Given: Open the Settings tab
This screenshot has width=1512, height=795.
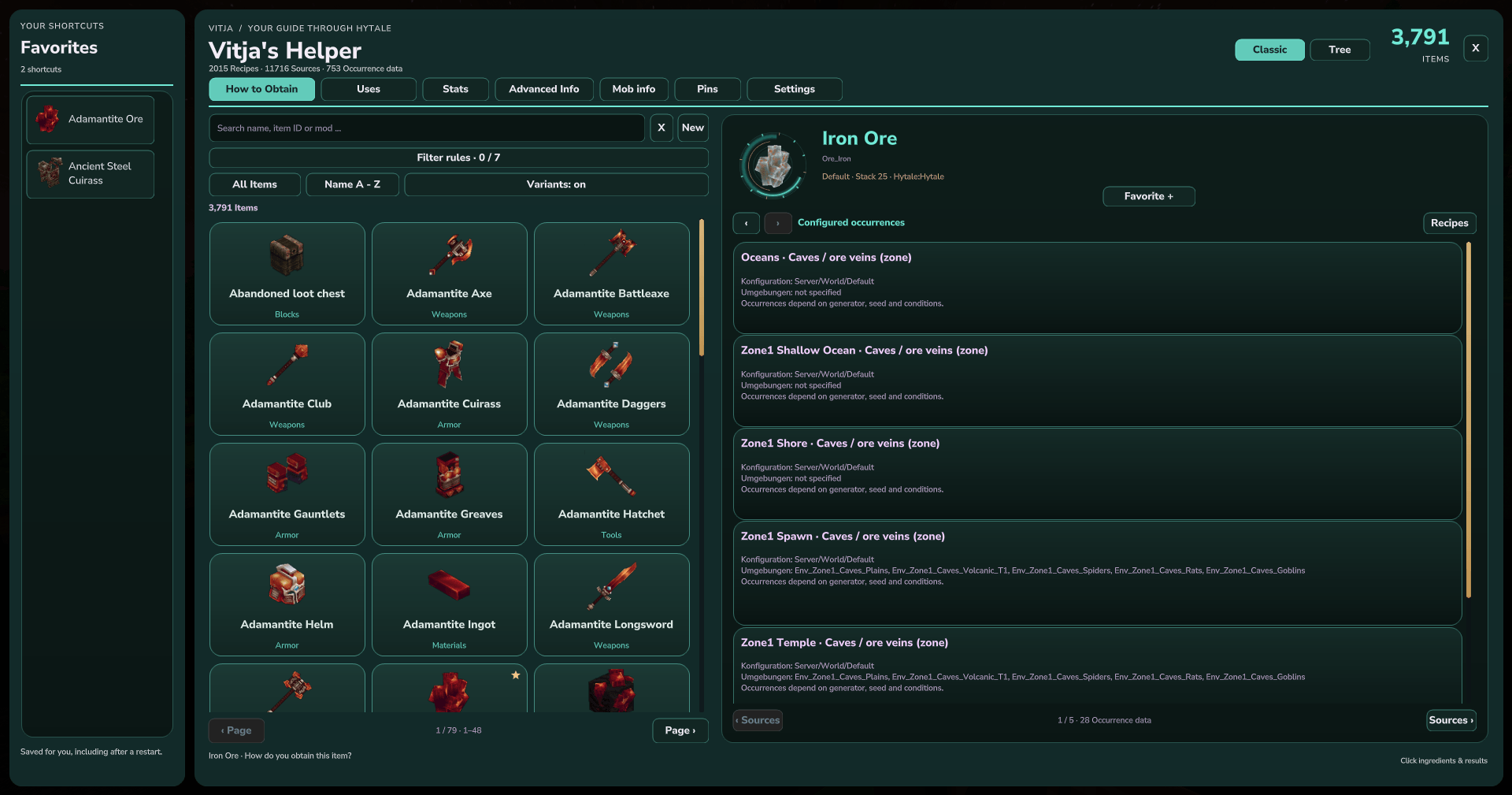Looking at the screenshot, I should click(795, 89).
